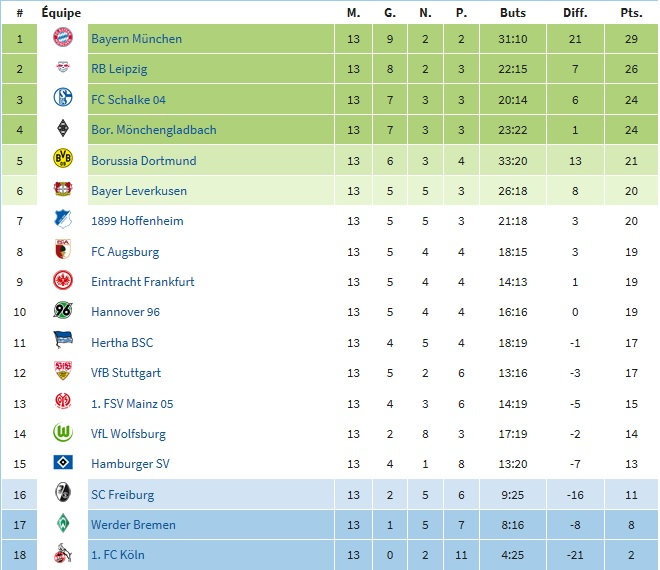Open the FC Augsburg team page

coord(125,252)
